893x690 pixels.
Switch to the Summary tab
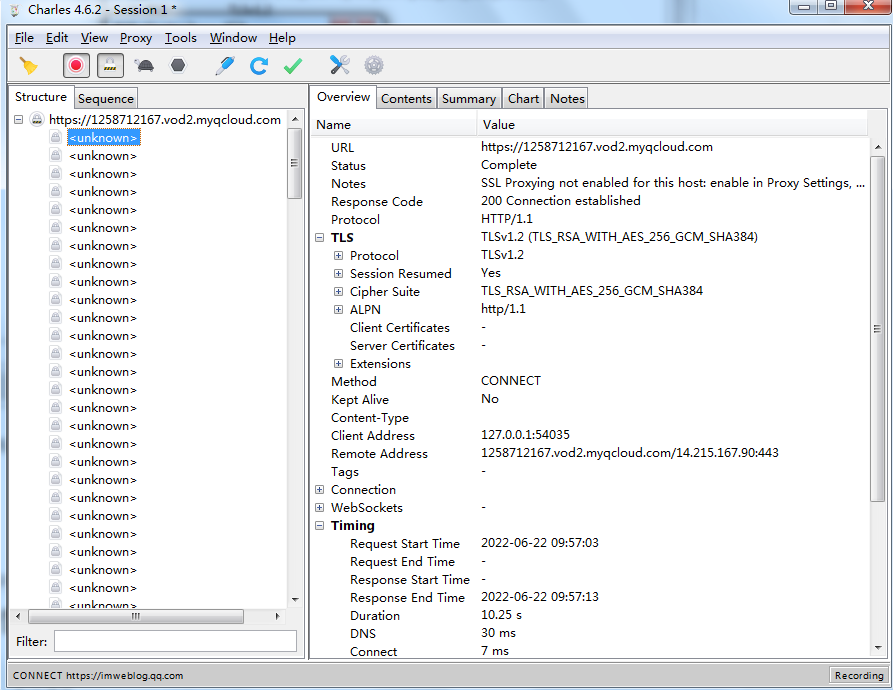pyautogui.click(x=469, y=98)
